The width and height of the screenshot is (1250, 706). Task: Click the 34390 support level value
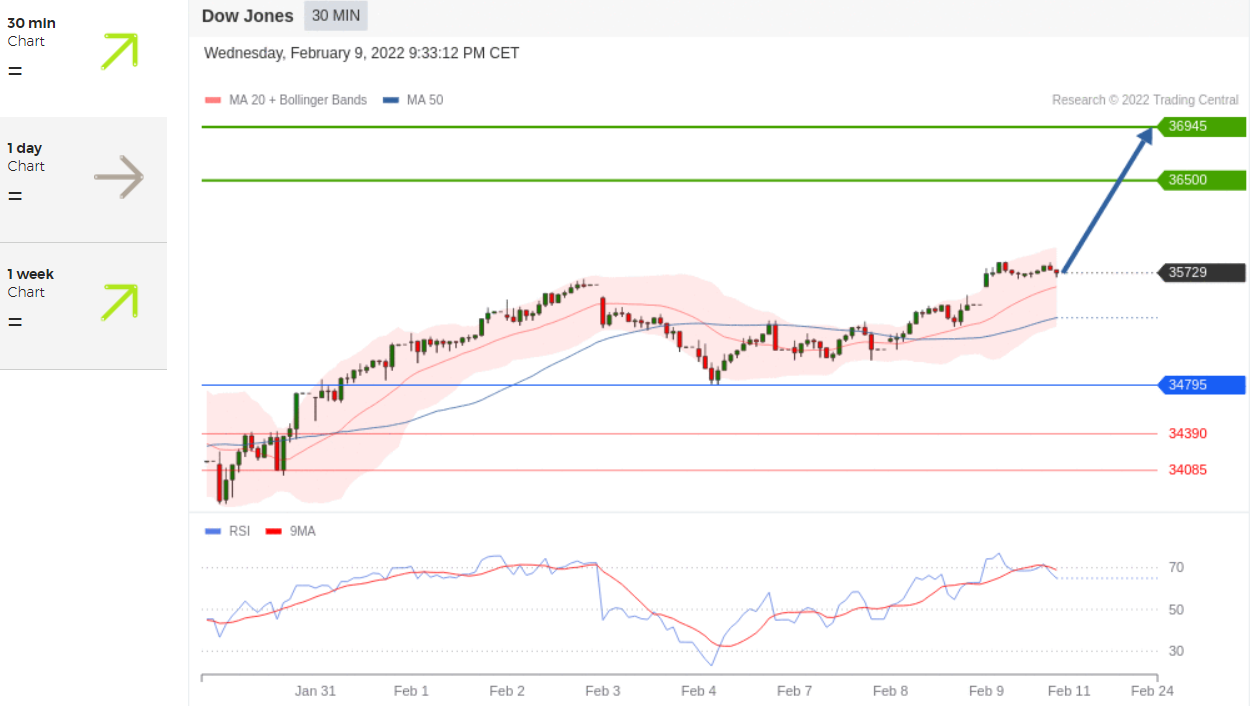tap(1188, 433)
